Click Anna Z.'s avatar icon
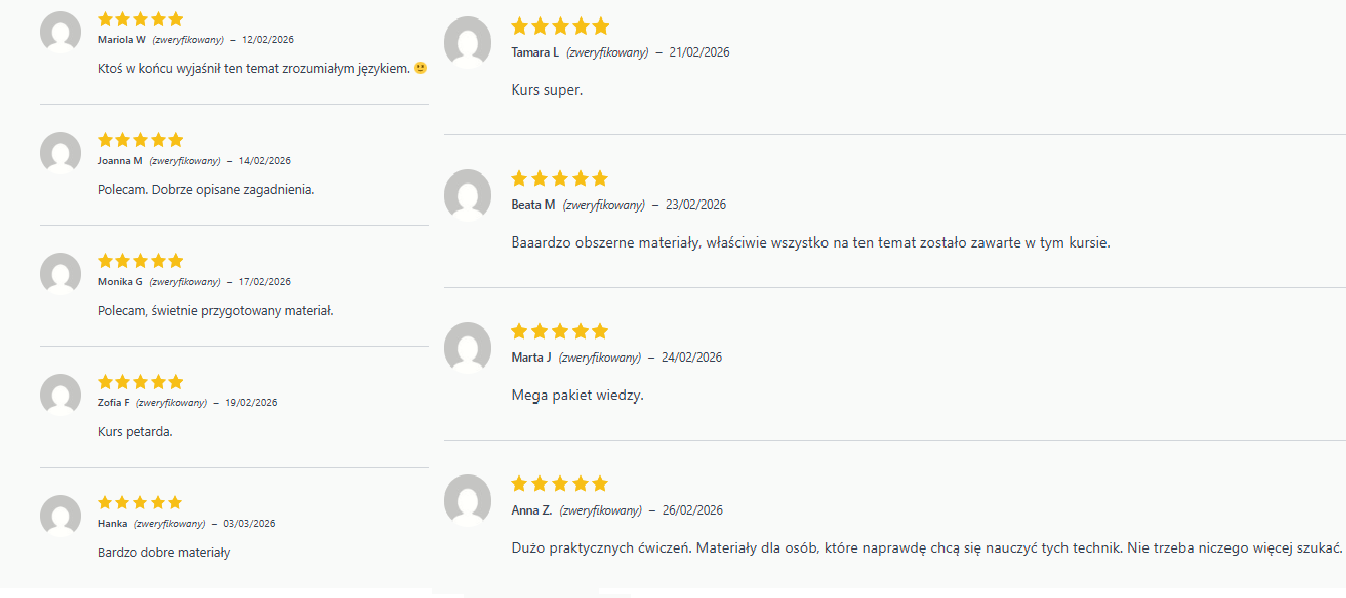Viewport: 1346px width, 598px height. [467, 499]
